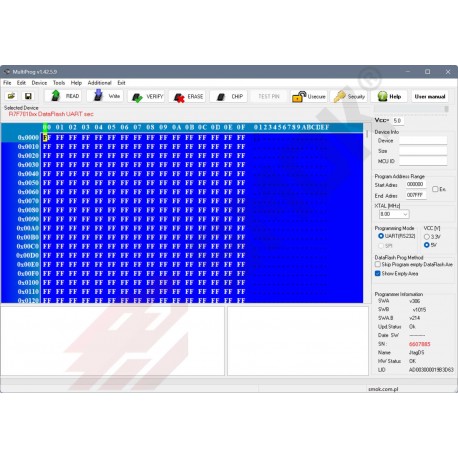This screenshot has height=458, width=458.
Task: Click the Write chip icon
Action: (x=98, y=96)
